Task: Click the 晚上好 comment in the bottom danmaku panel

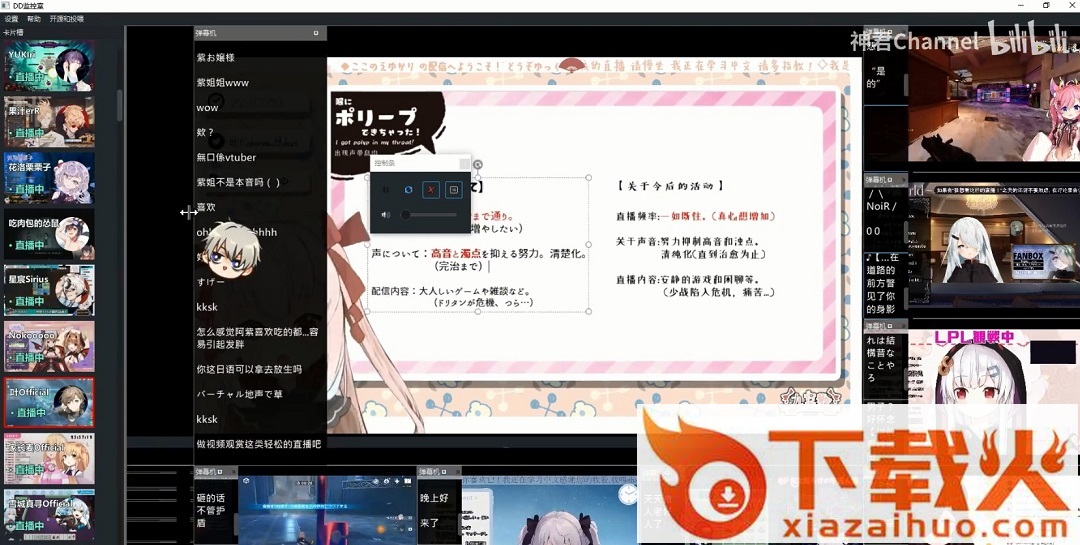Action: (x=434, y=497)
